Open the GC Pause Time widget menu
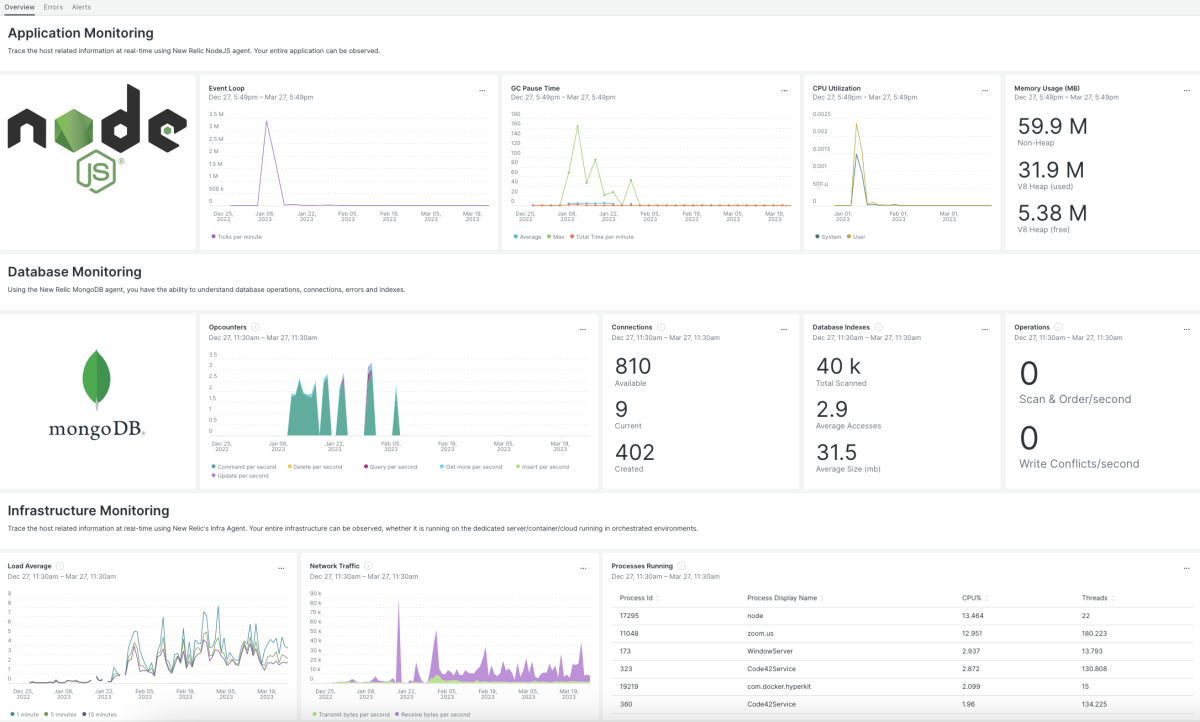This screenshot has width=1200, height=722. (x=783, y=89)
